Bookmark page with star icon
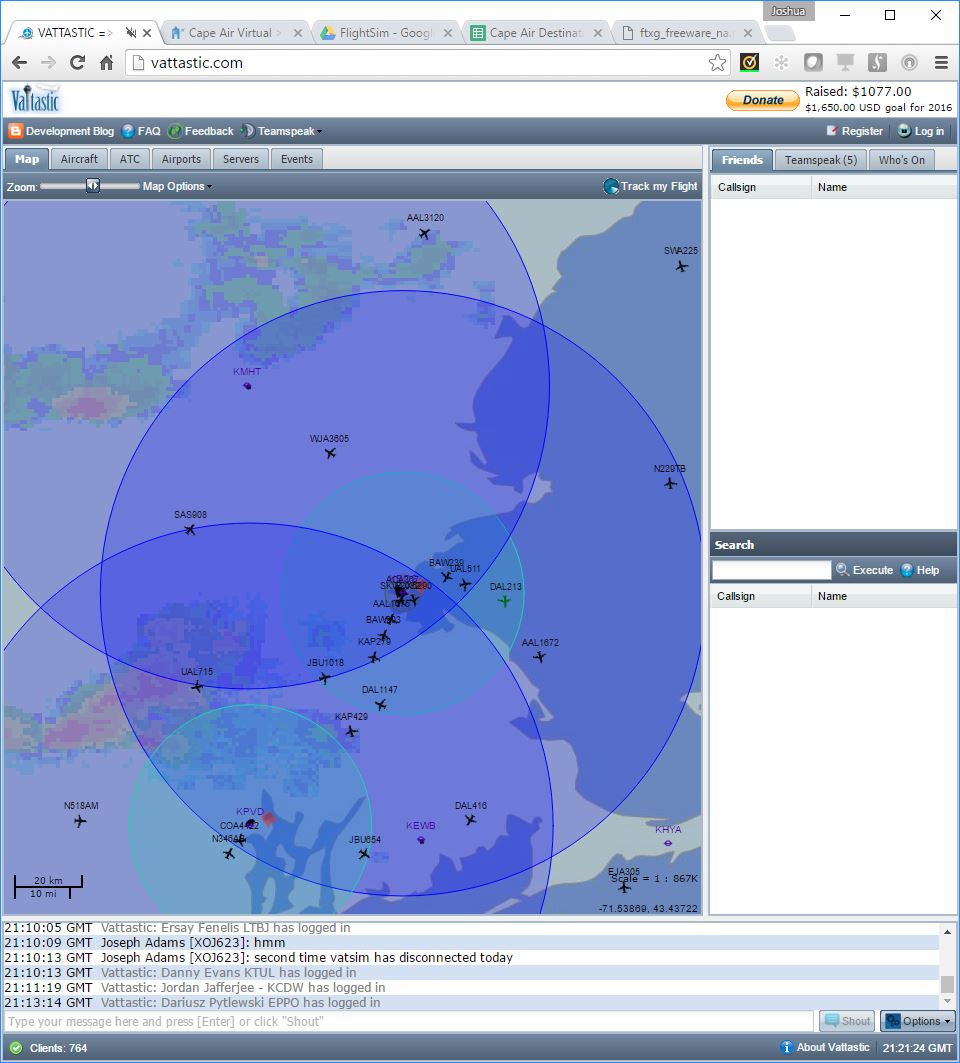Image resolution: width=960 pixels, height=1063 pixels. pyautogui.click(x=717, y=63)
